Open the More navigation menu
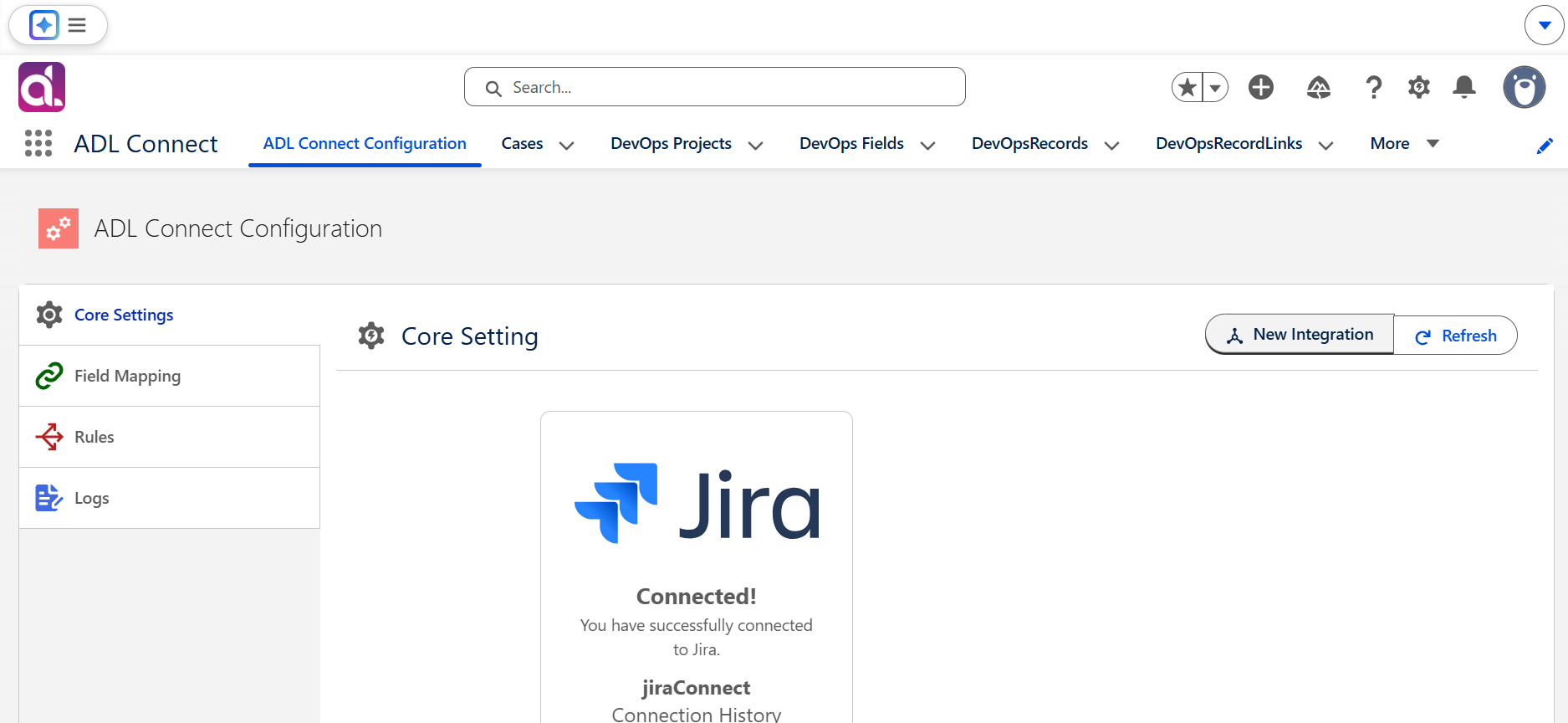 tap(1405, 143)
